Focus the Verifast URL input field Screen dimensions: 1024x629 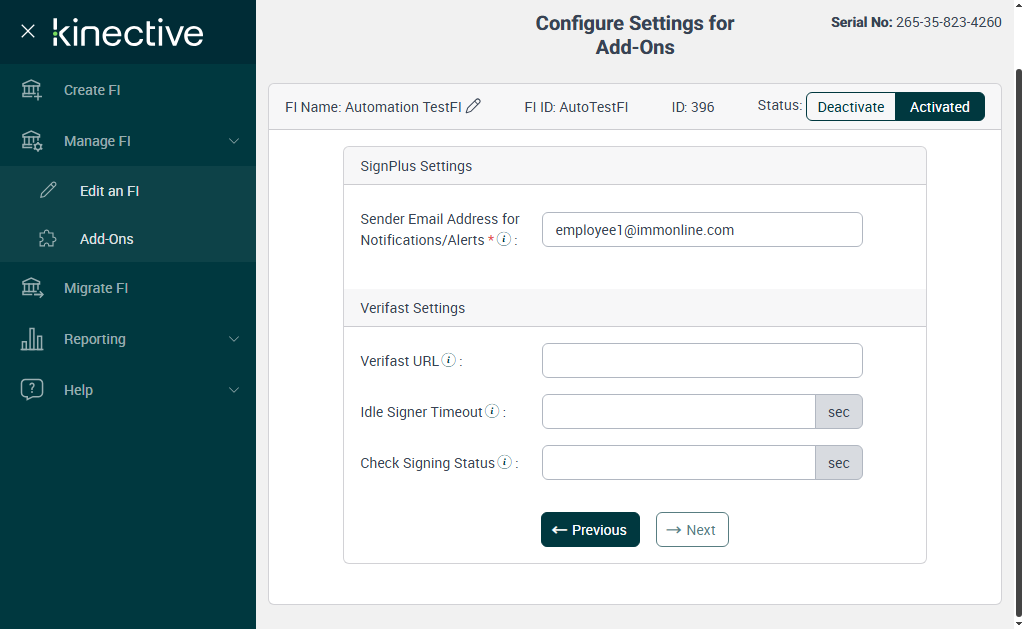pos(702,361)
